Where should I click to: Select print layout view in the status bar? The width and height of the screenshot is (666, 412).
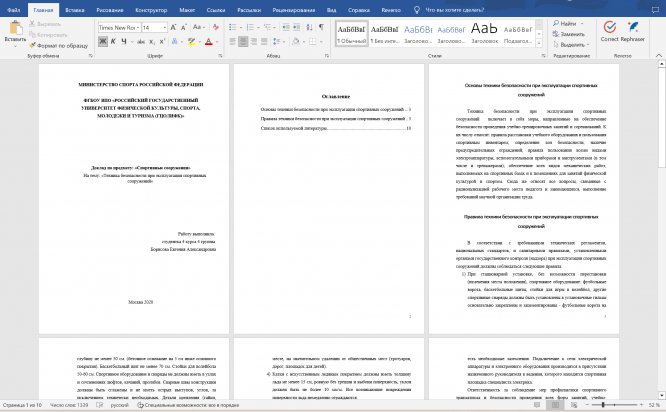click(555, 405)
